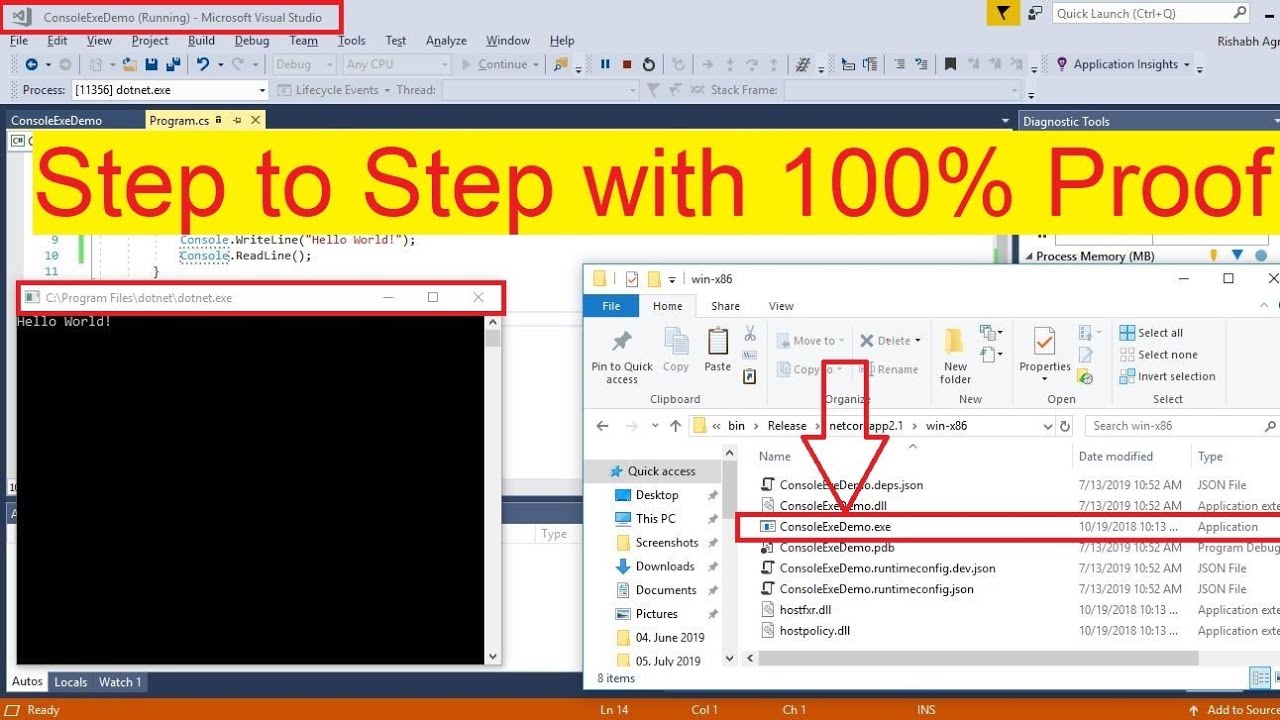Stop debugging with the red Stop icon
The height and width of the screenshot is (720, 1280).
627,64
